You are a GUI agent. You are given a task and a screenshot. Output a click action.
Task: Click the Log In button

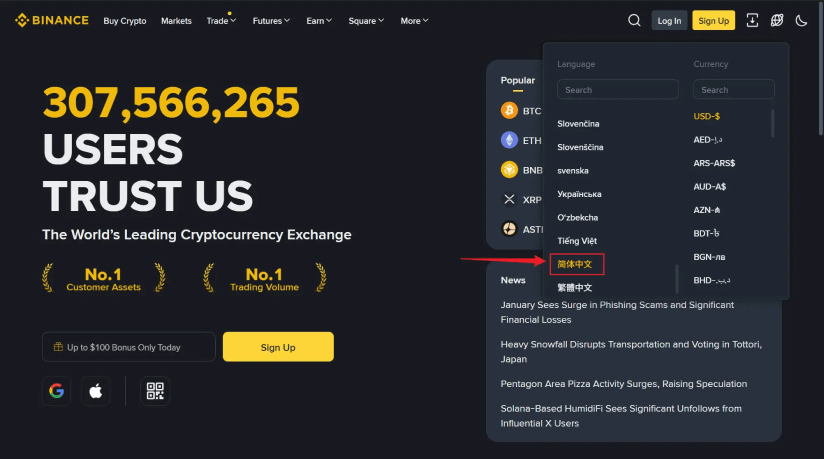(669, 21)
